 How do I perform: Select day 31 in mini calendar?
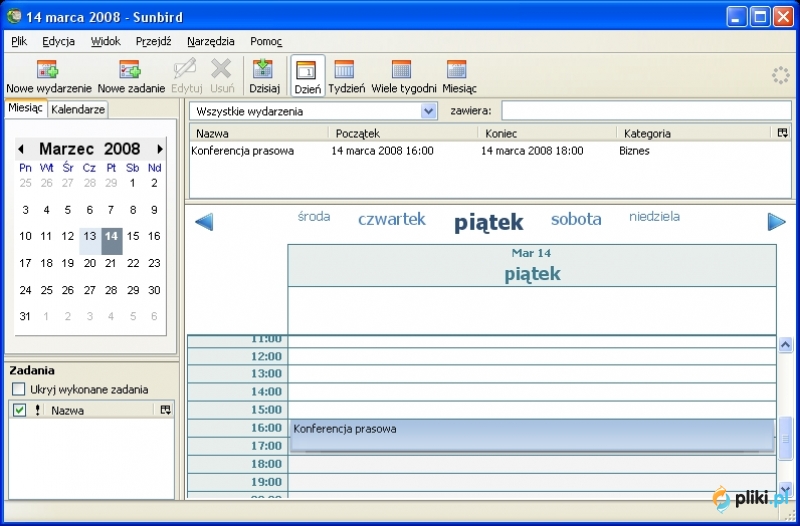25,316
